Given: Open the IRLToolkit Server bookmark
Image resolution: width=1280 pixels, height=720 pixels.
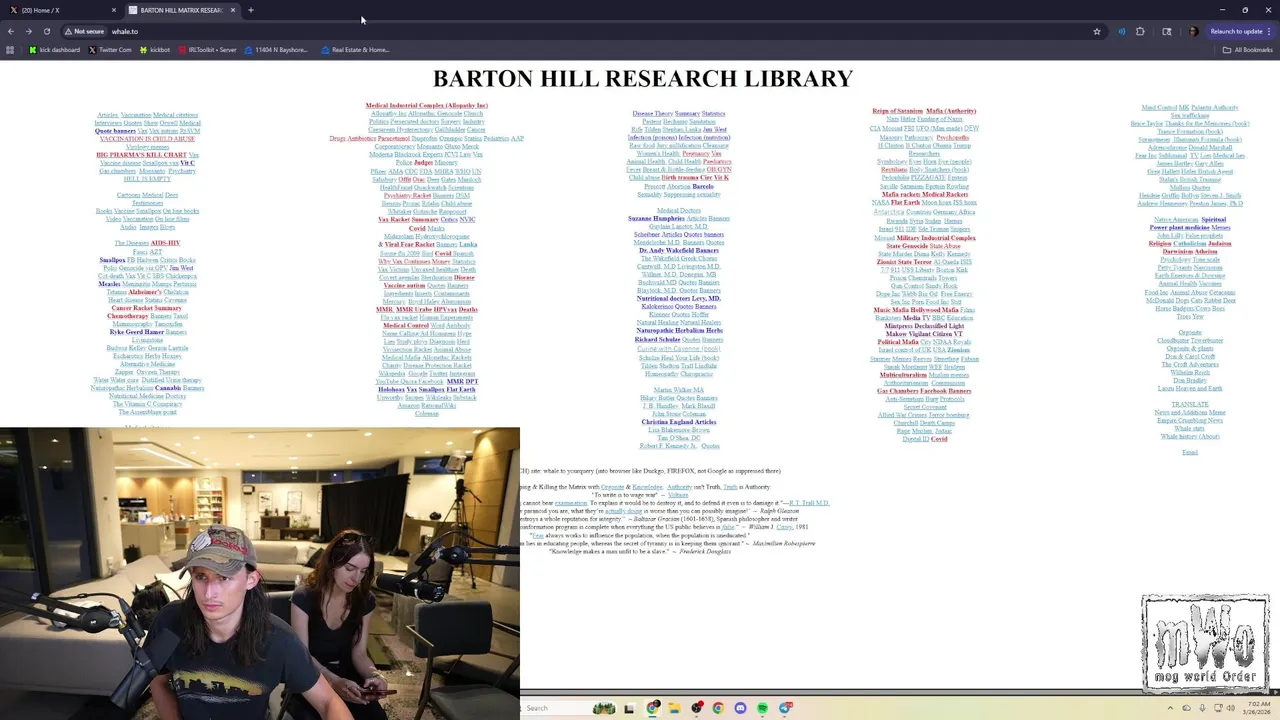Looking at the screenshot, I should coord(207,49).
